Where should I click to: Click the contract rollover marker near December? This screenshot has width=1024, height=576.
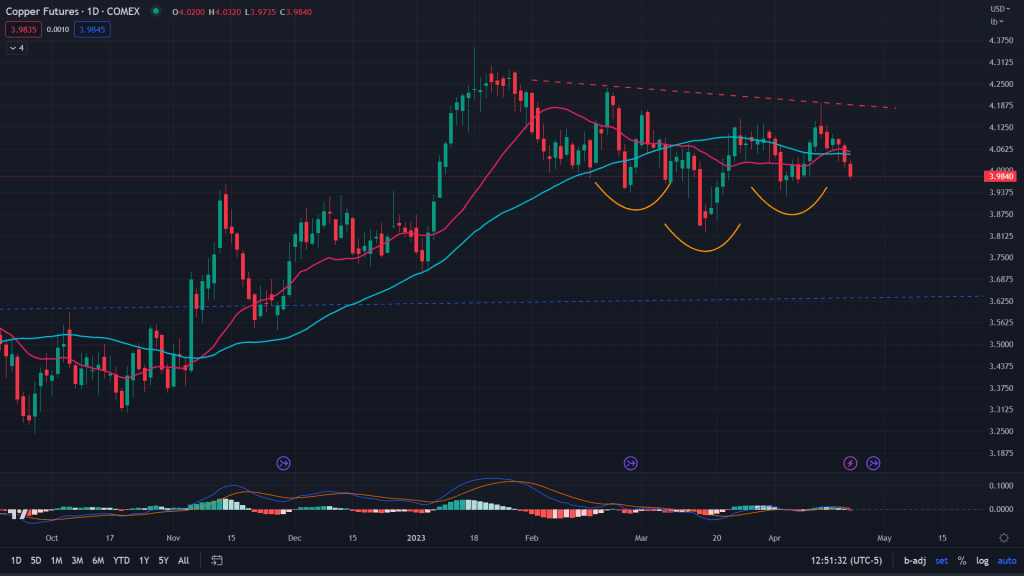283,463
